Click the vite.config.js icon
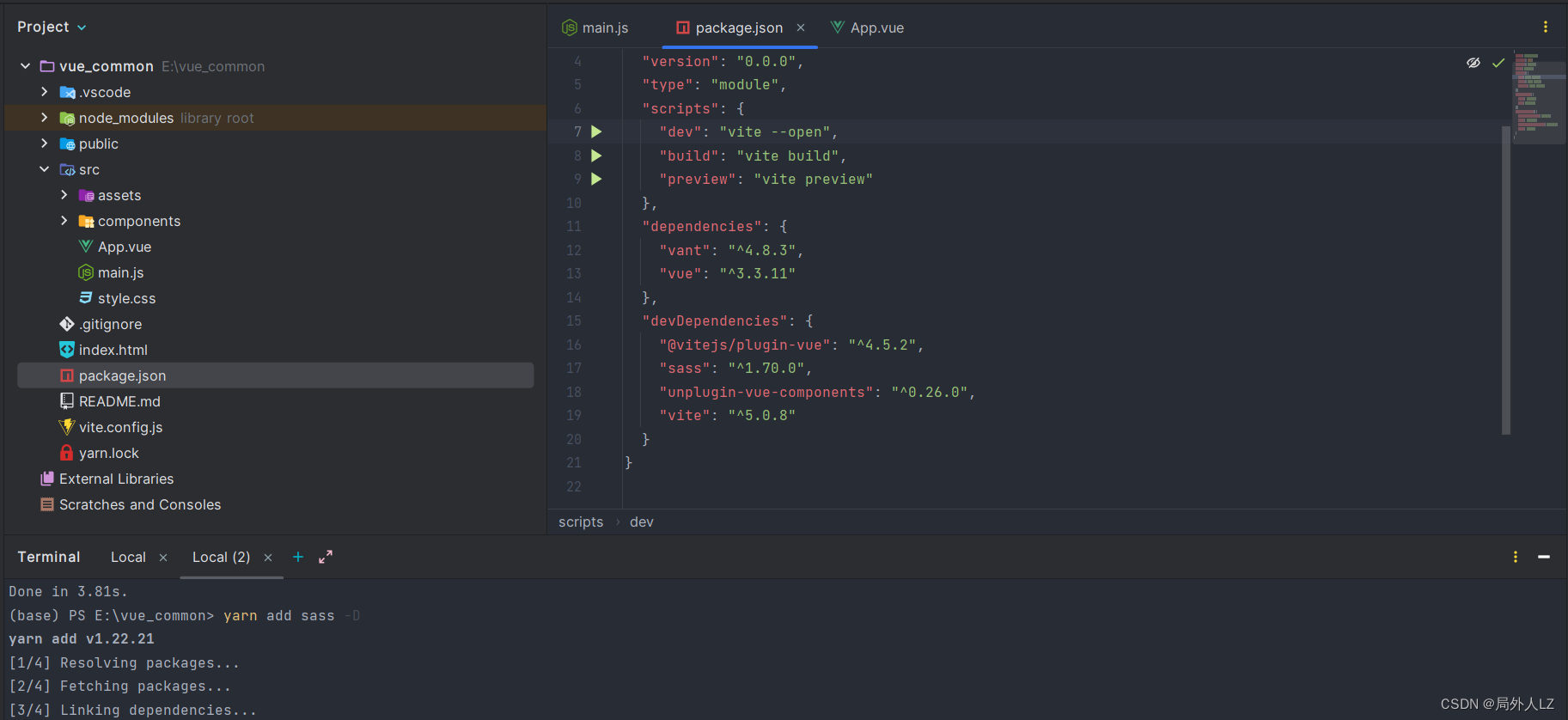 67,427
